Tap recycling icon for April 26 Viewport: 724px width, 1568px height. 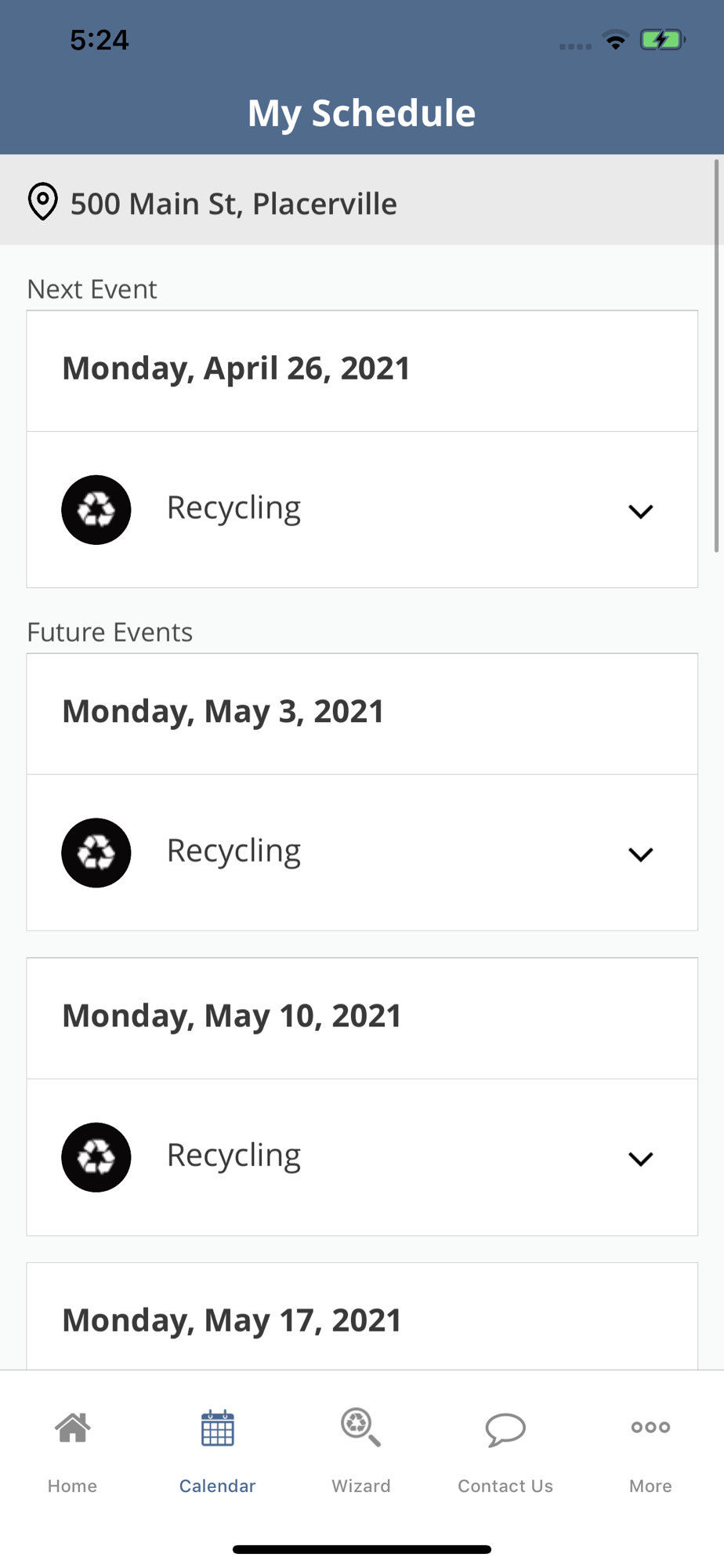coord(96,510)
